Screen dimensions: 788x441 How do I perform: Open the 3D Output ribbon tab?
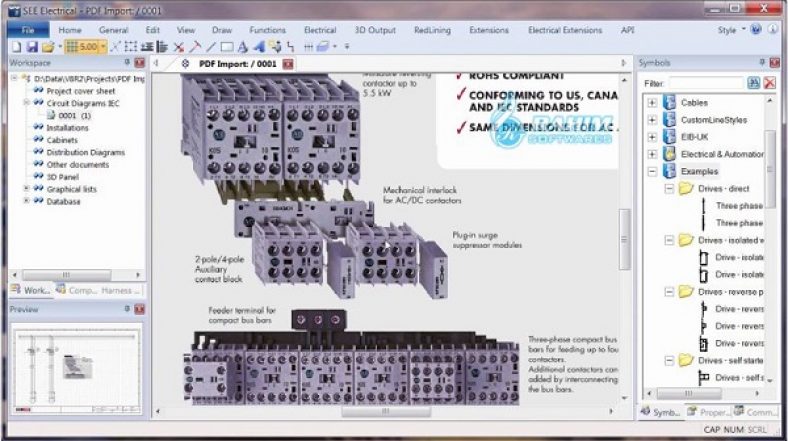coord(375,30)
